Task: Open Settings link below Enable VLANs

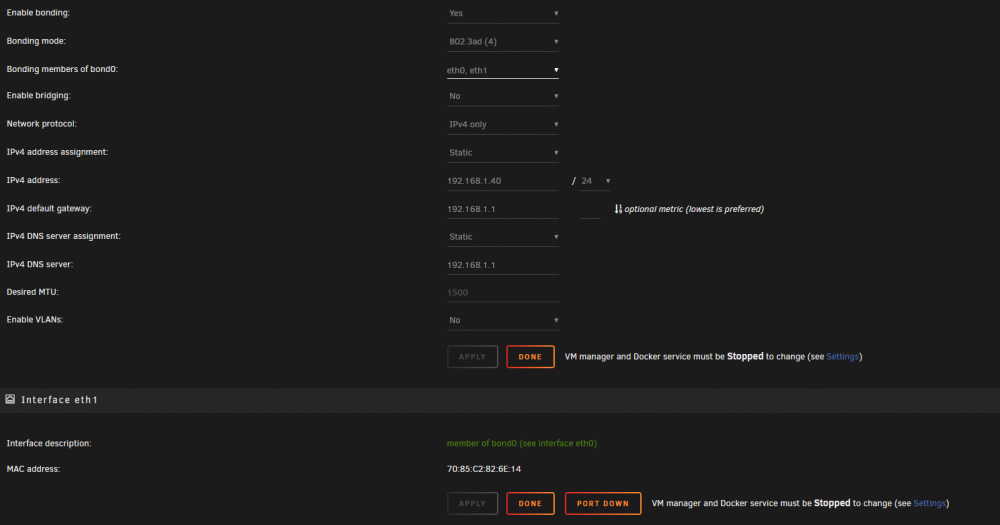Action: [842, 357]
